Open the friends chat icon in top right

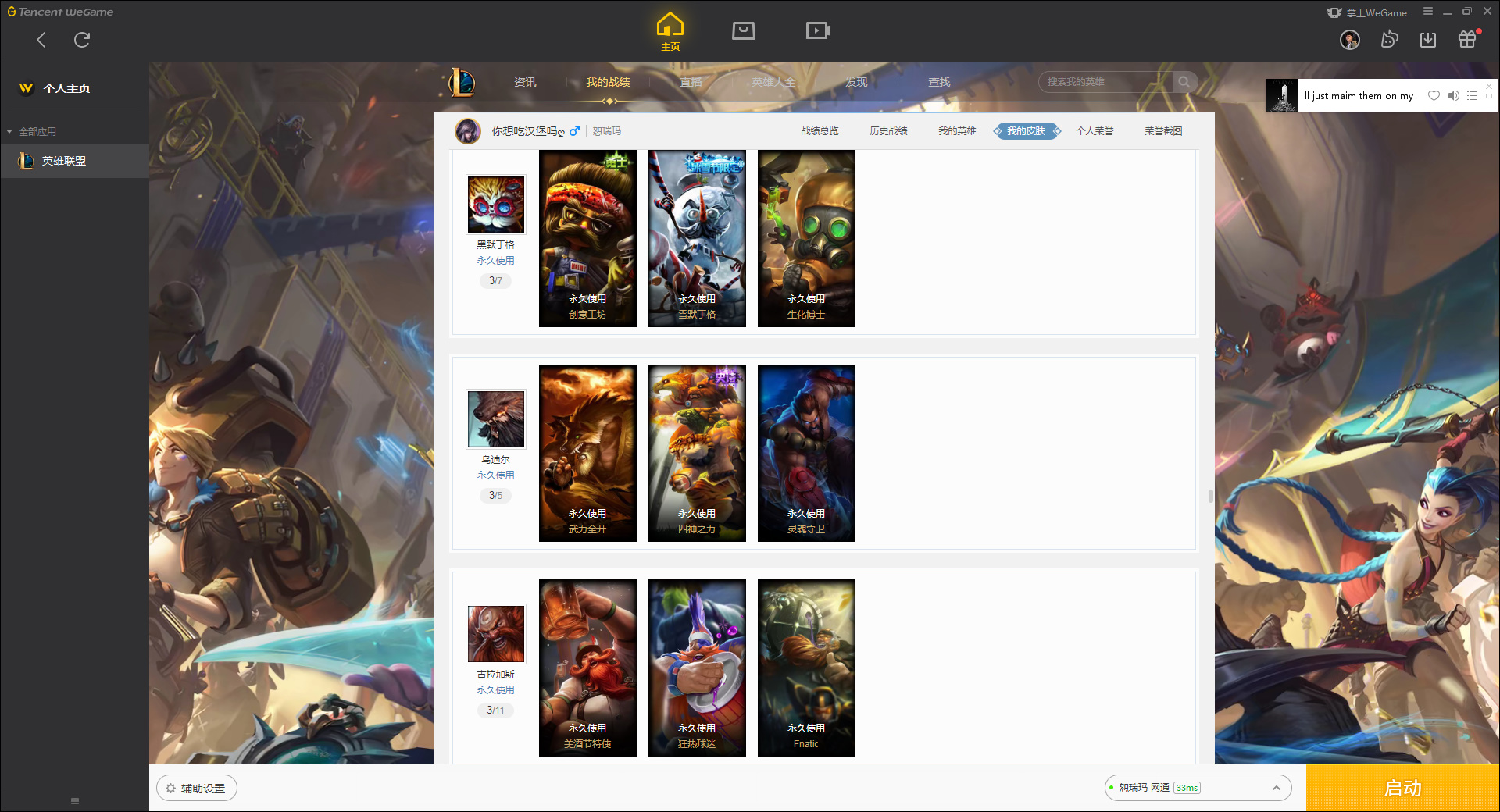(x=1389, y=40)
